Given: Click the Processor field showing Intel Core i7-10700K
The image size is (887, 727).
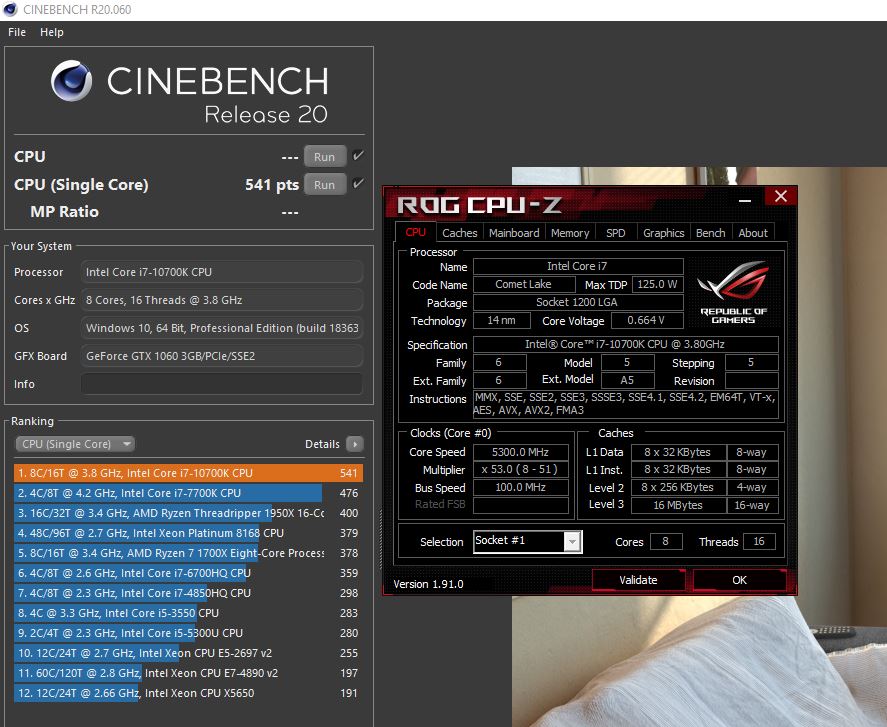Looking at the screenshot, I should click(222, 272).
